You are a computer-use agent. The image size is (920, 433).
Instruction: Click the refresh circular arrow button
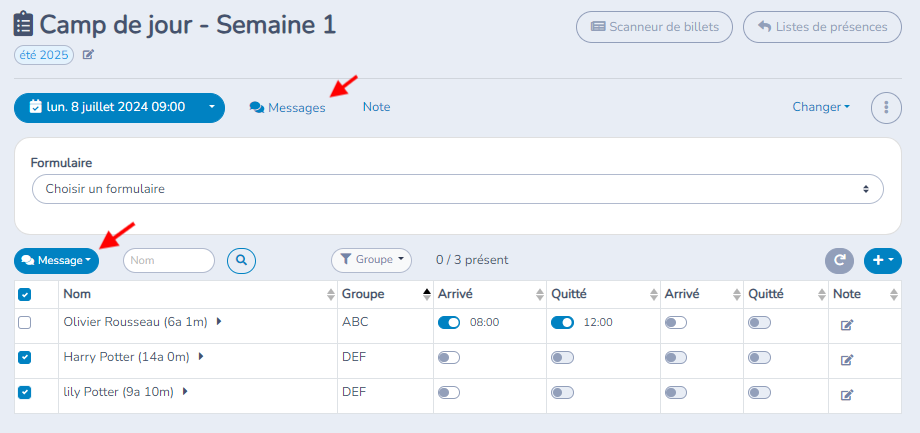(840, 261)
